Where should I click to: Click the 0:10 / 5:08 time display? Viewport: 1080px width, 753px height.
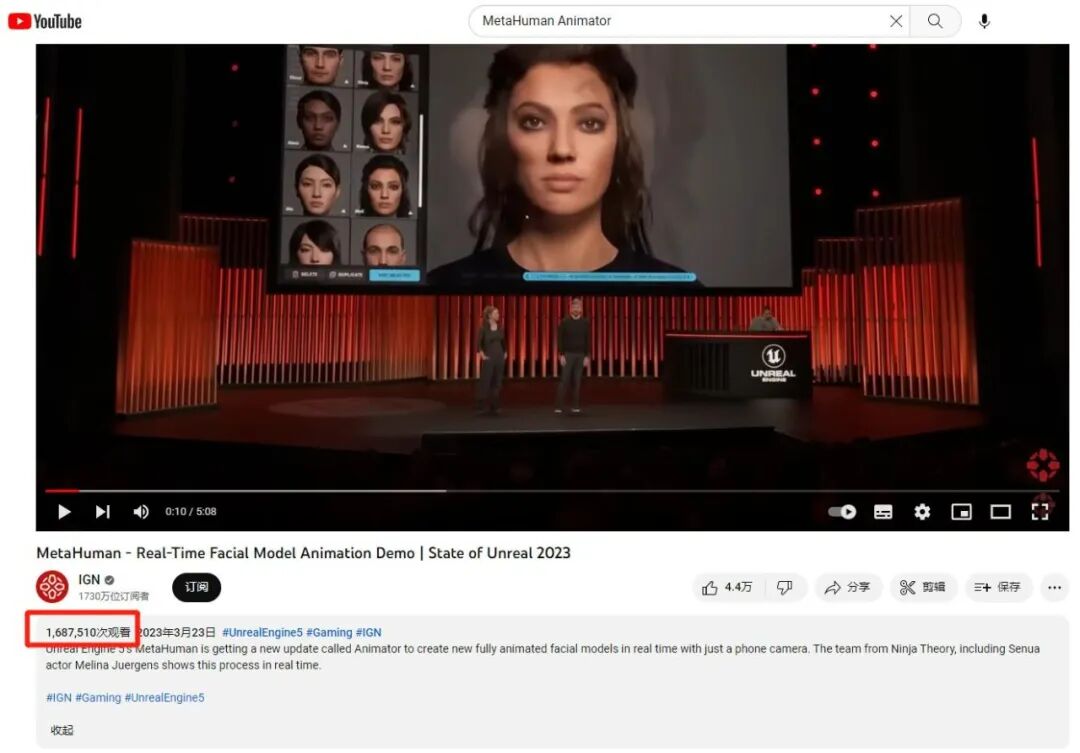191,512
